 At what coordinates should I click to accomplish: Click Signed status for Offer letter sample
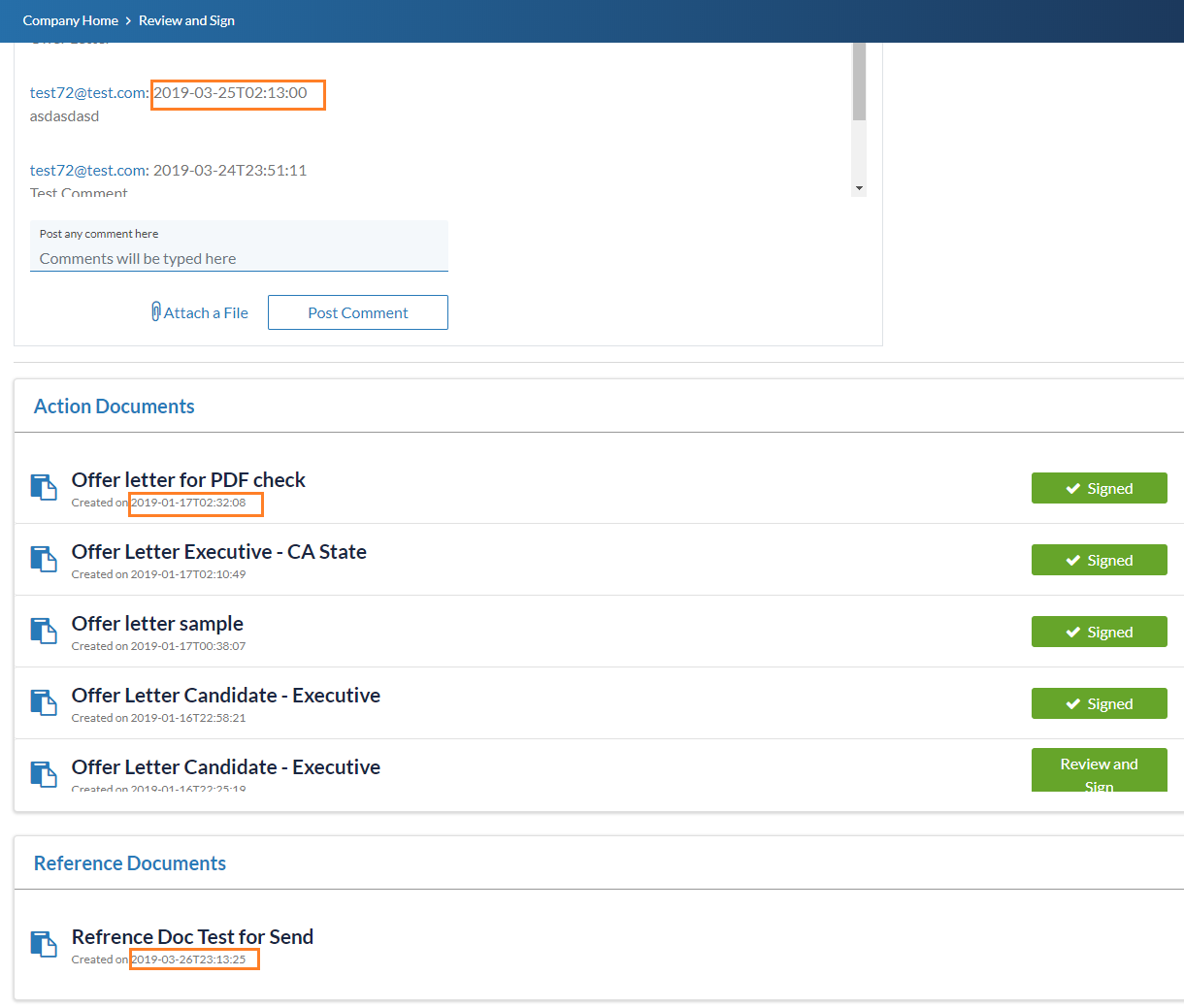[1099, 632]
